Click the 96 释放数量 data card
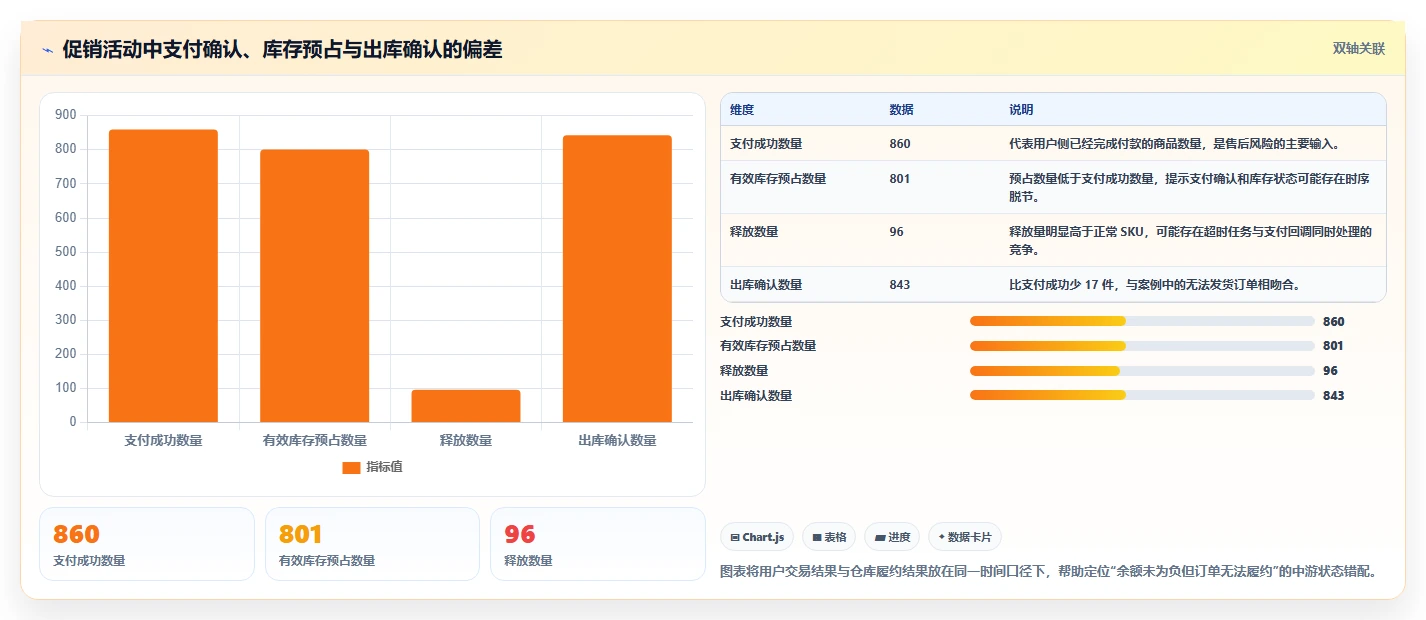This screenshot has width=1426, height=620. [598, 544]
